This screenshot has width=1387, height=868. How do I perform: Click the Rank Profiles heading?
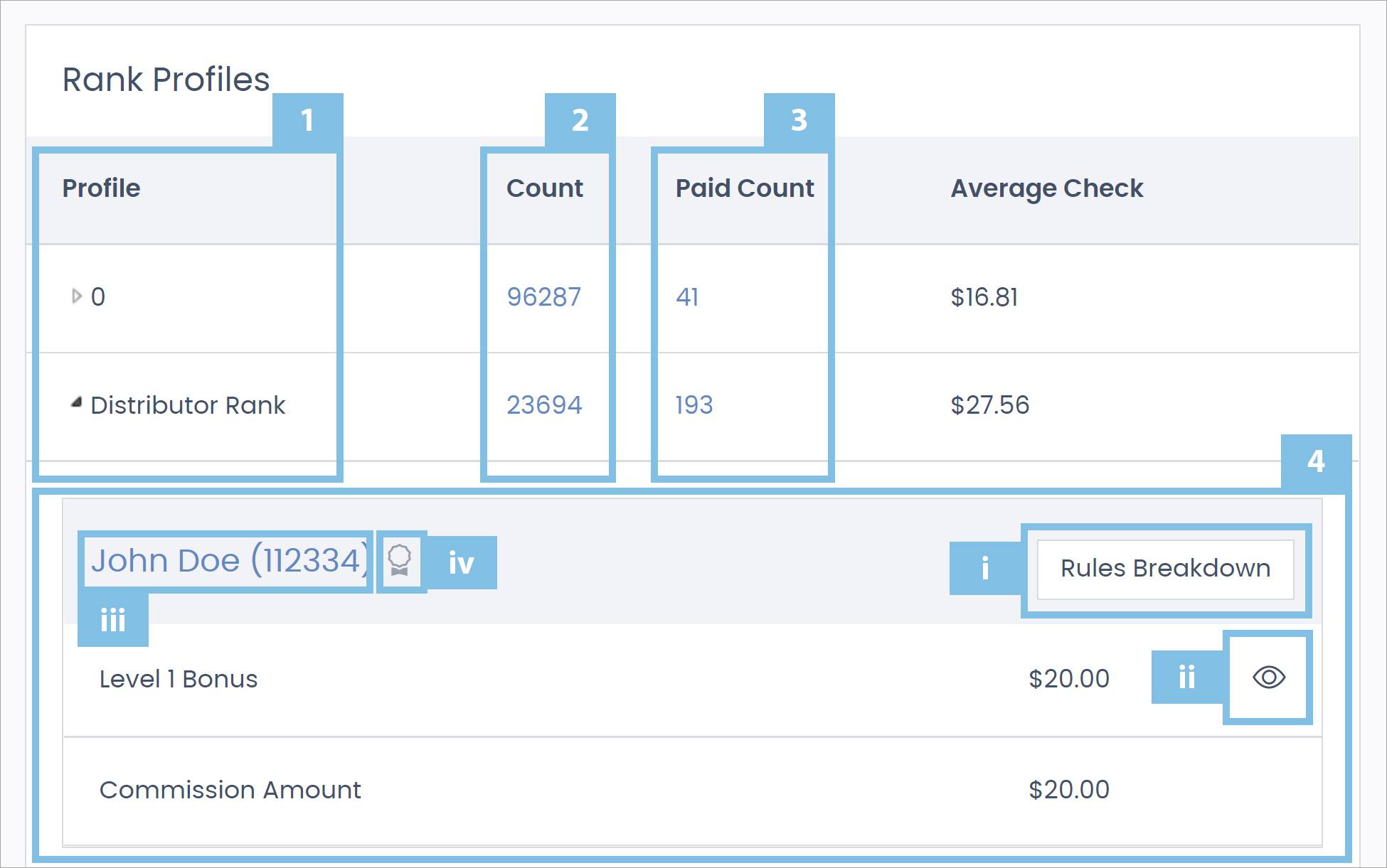(166, 79)
